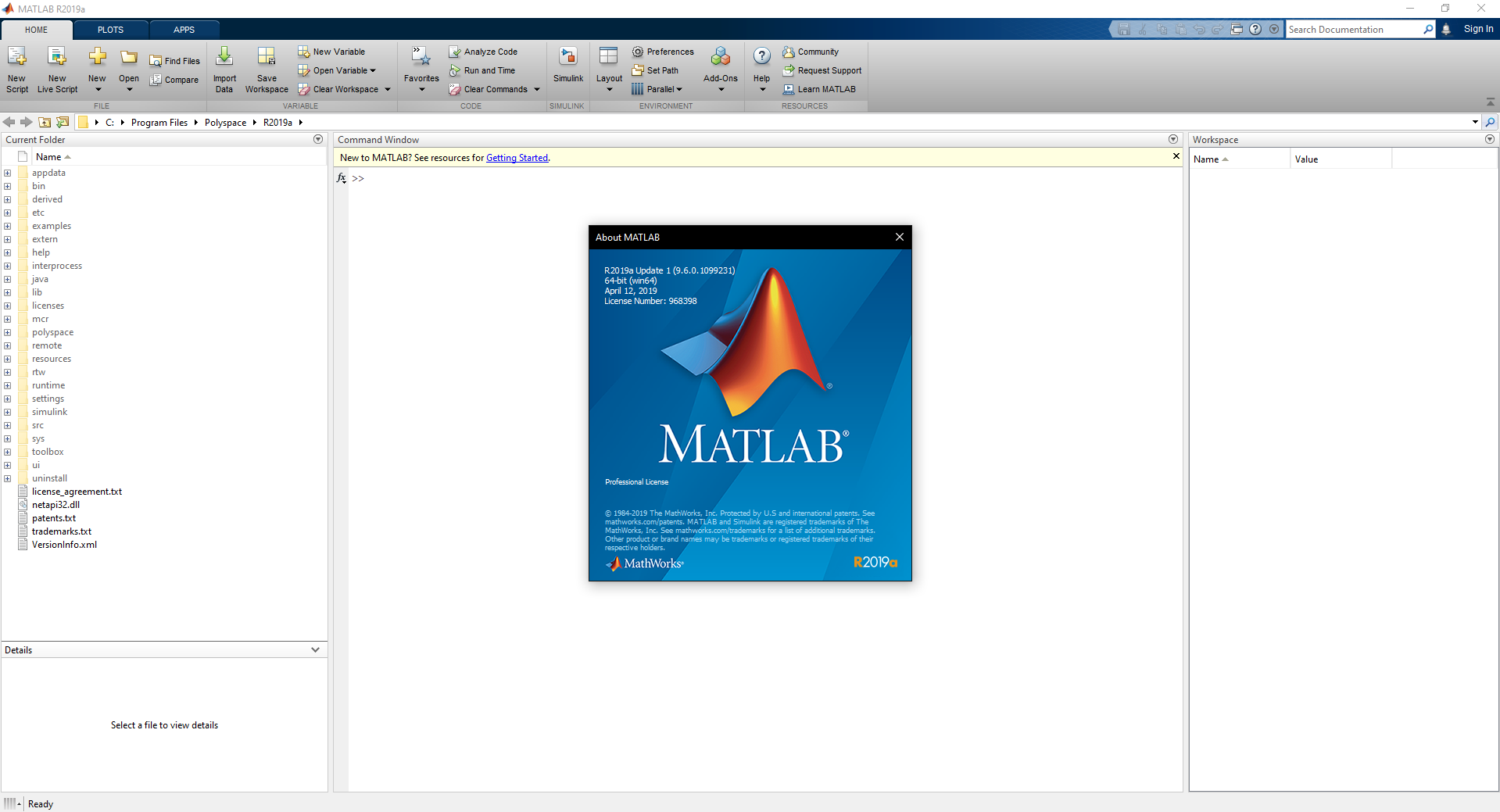Click Browse for folder icon

click(x=63, y=122)
